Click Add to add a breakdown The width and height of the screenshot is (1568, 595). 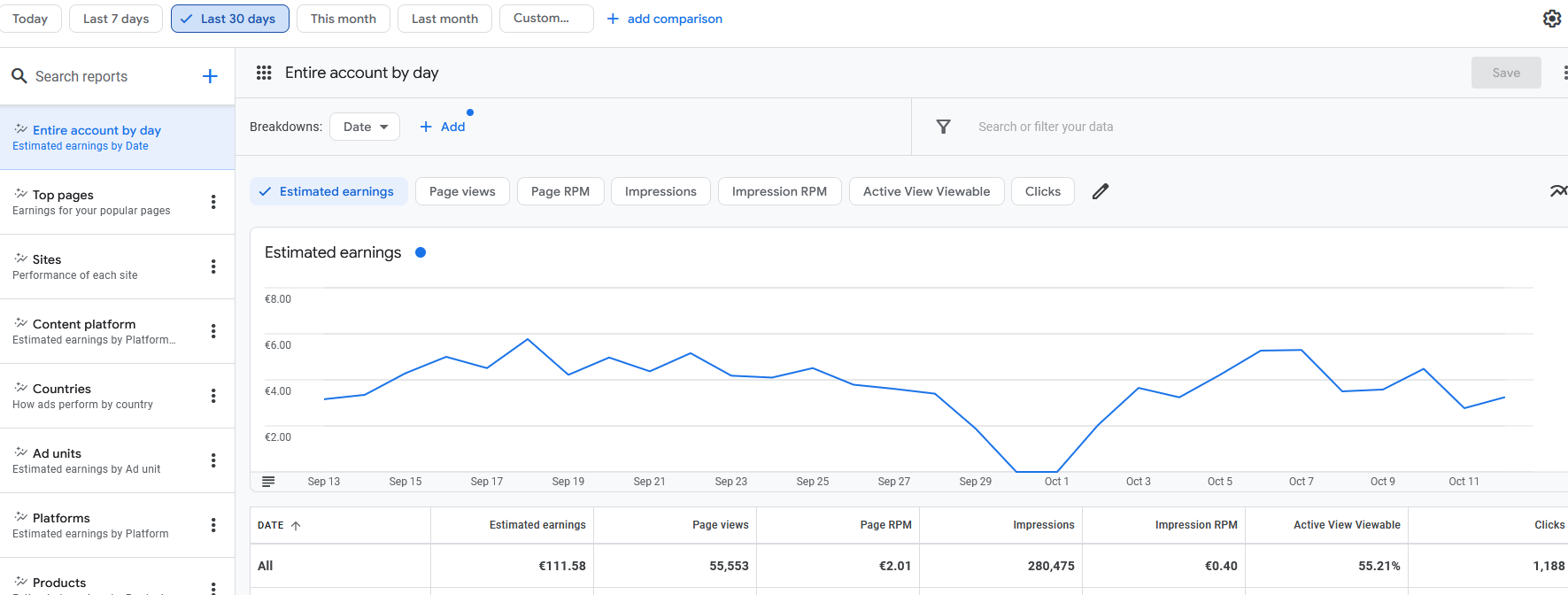tap(443, 127)
